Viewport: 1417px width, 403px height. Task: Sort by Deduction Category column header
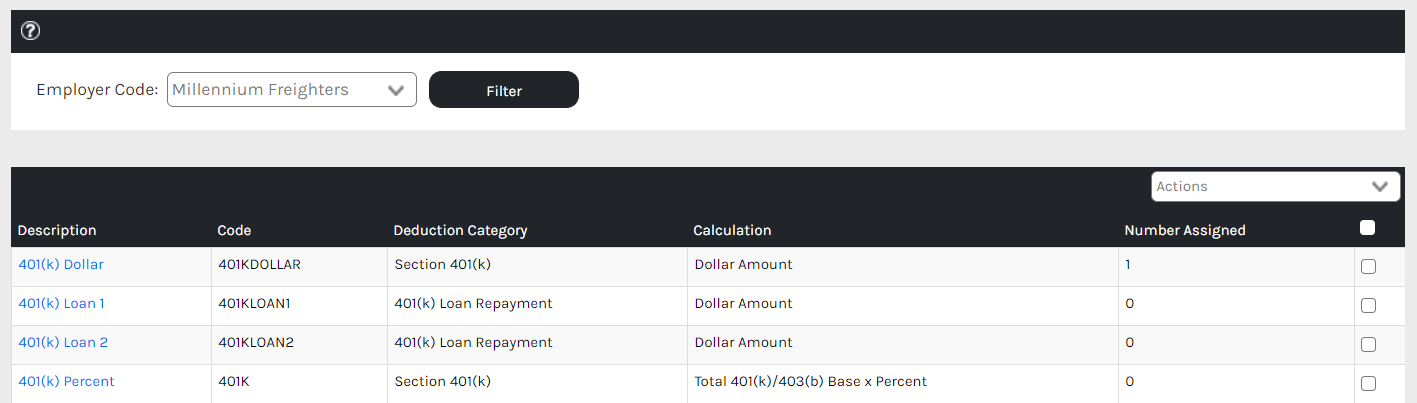460,231
